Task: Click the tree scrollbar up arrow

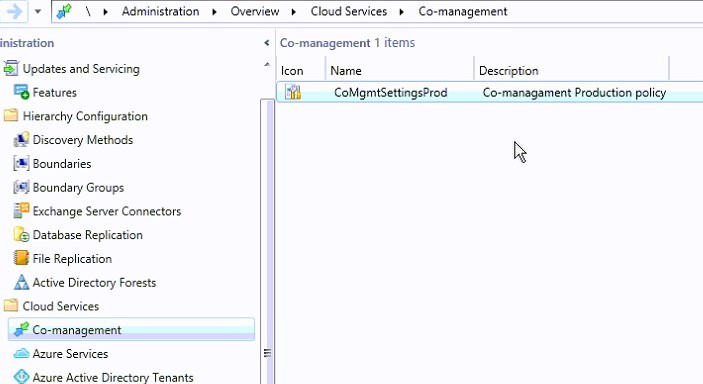Action: pyautogui.click(x=267, y=65)
